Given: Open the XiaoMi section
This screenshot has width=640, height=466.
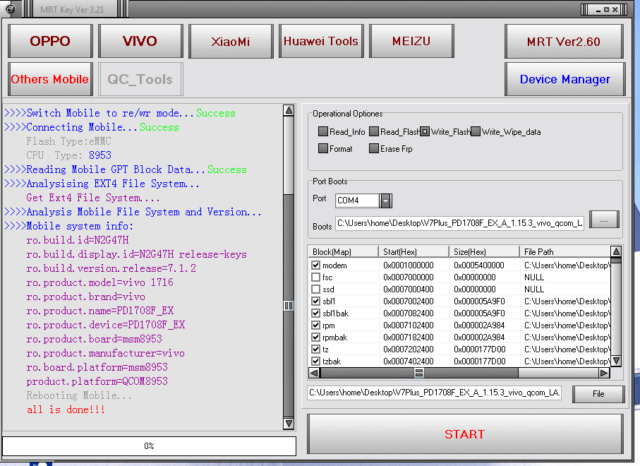Looking at the screenshot, I should [x=231, y=41].
